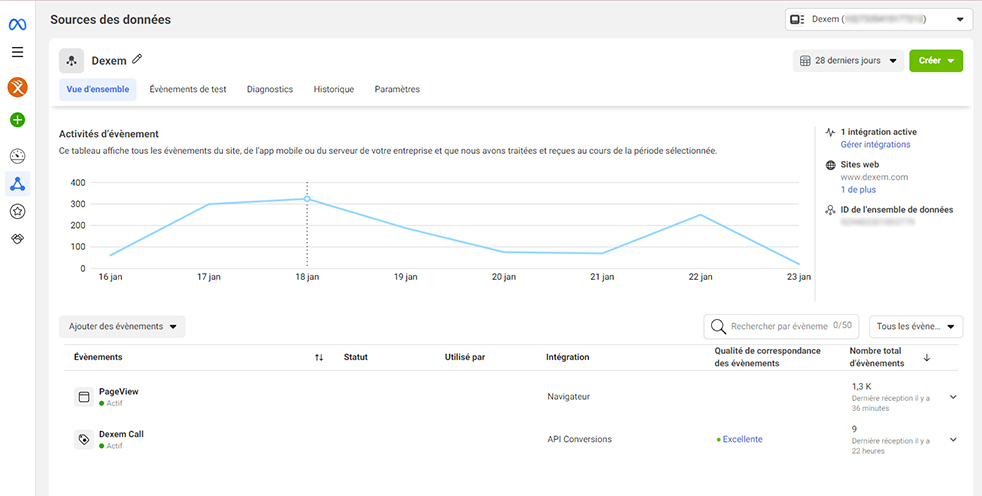Expand the Dexem Call row chevron
Viewport: 982px width, 496px height.
[x=953, y=440]
